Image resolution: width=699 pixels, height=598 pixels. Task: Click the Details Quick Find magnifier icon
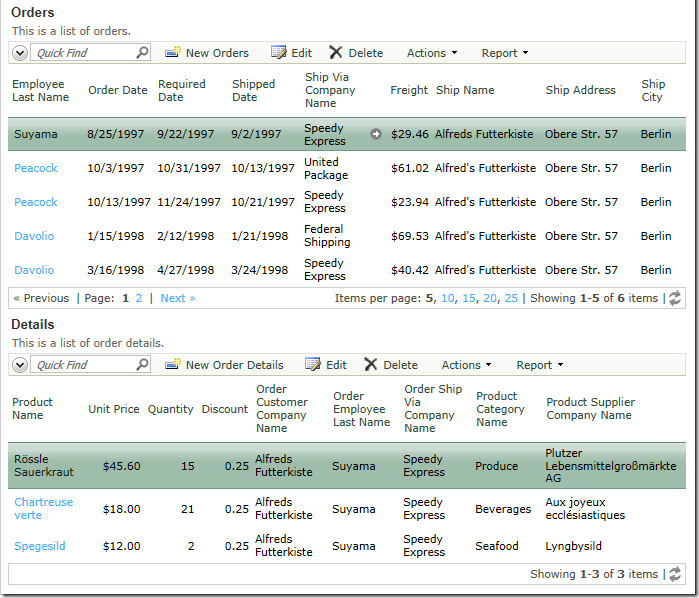[142, 364]
